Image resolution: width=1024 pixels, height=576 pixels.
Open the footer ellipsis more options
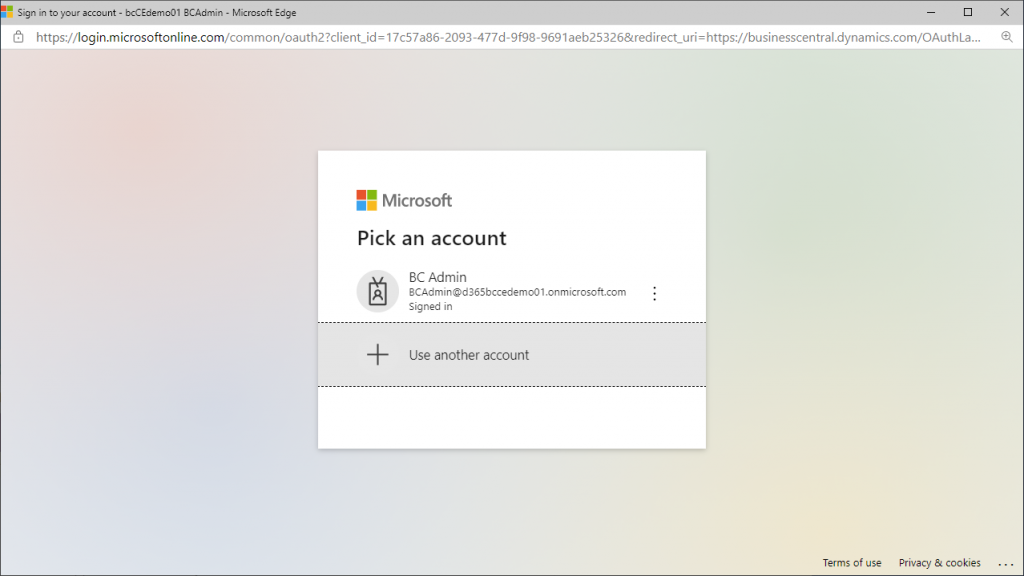[x=1005, y=563]
